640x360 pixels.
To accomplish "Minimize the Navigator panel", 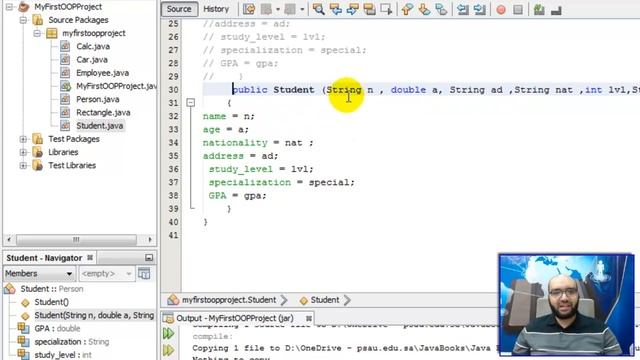I will coord(149,258).
